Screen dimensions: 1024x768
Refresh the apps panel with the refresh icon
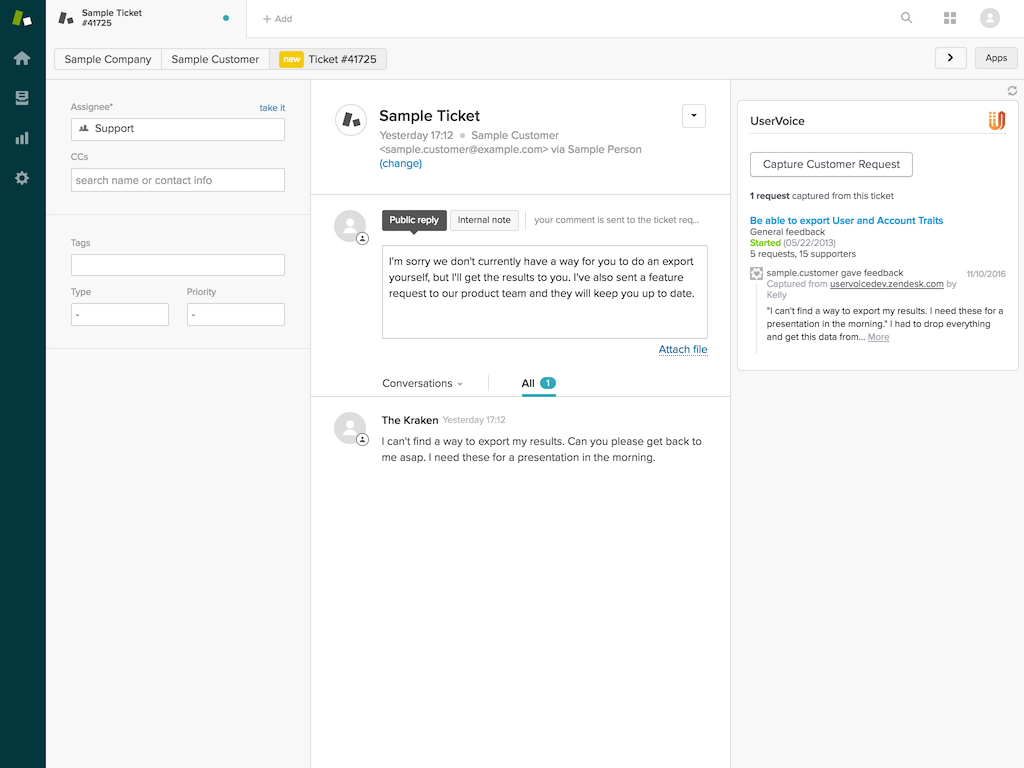coord(1011,90)
